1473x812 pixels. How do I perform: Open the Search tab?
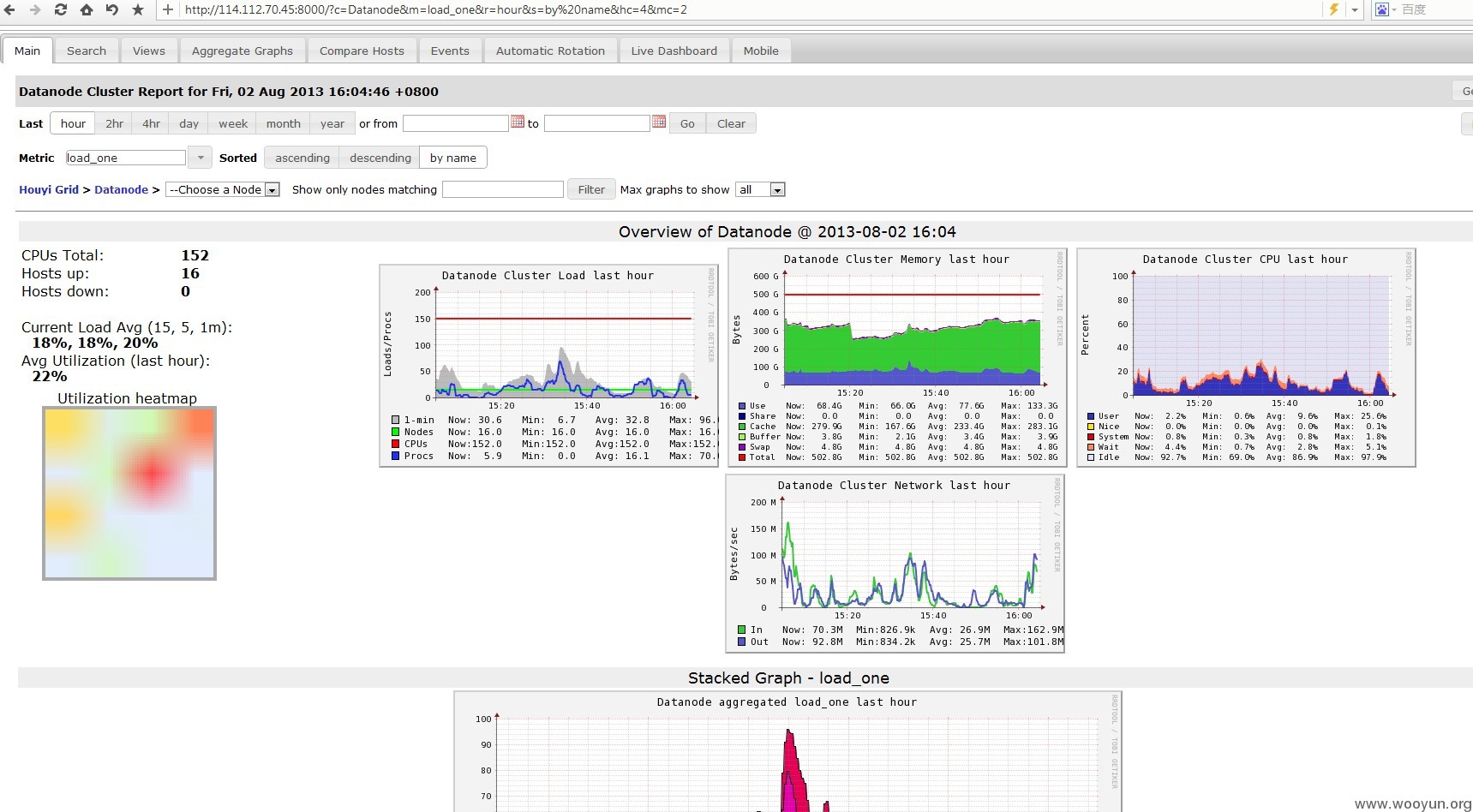click(x=87, y=51)
